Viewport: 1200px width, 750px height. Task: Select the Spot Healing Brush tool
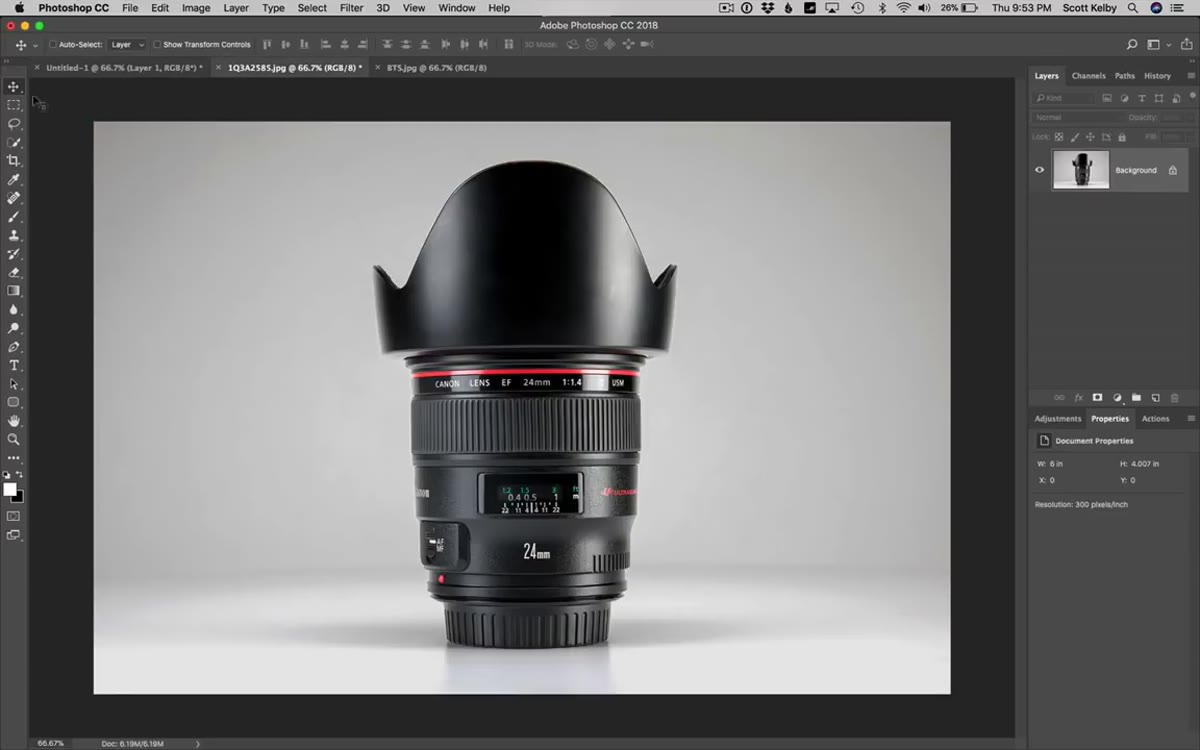coord(13,198)
